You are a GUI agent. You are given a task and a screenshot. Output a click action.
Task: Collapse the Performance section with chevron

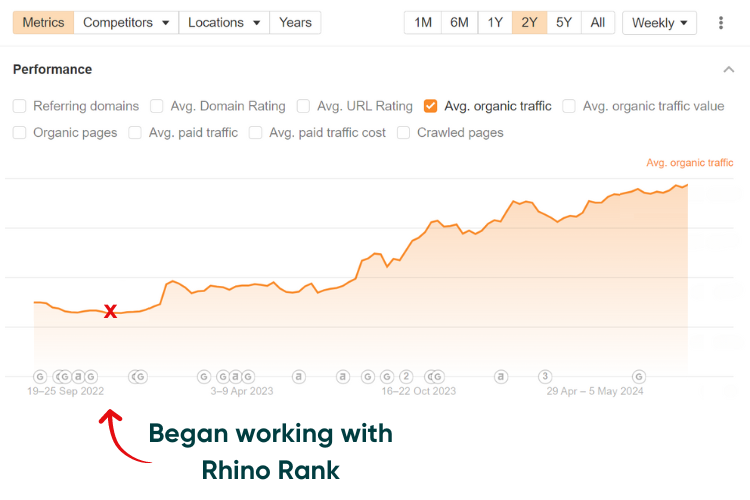click(x=728, y=70)
